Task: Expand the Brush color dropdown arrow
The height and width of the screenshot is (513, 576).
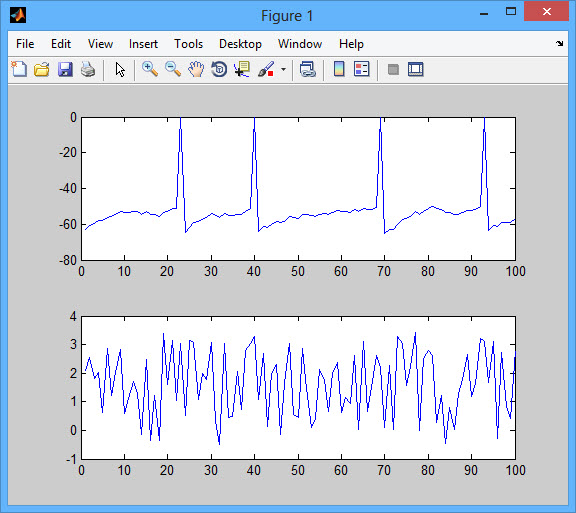Action: [283, 69]
